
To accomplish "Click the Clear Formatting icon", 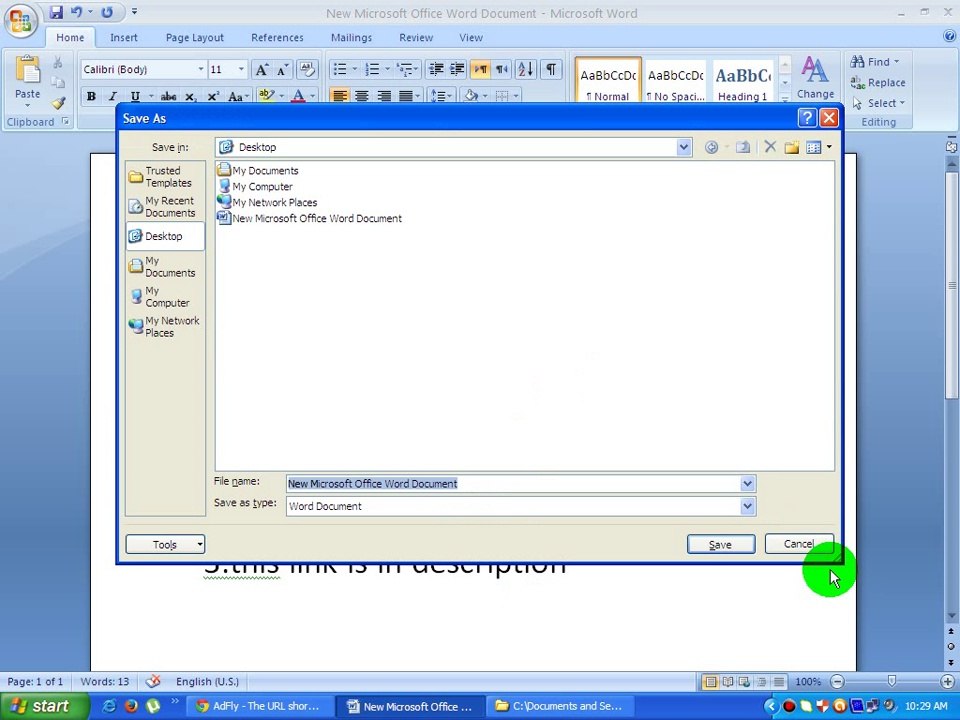I will point(308,69).
